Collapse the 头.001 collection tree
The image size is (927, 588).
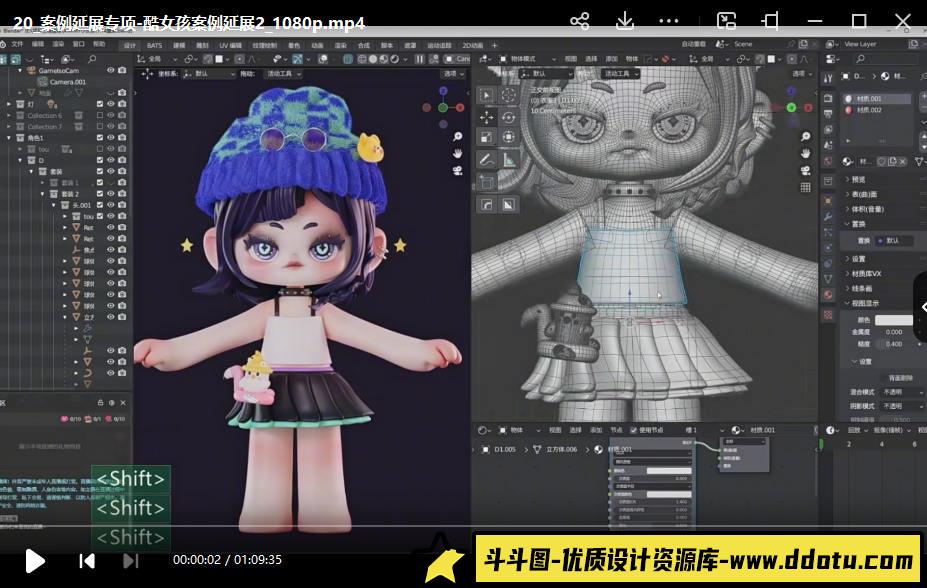pyautogui.click(x=54, y=205)
